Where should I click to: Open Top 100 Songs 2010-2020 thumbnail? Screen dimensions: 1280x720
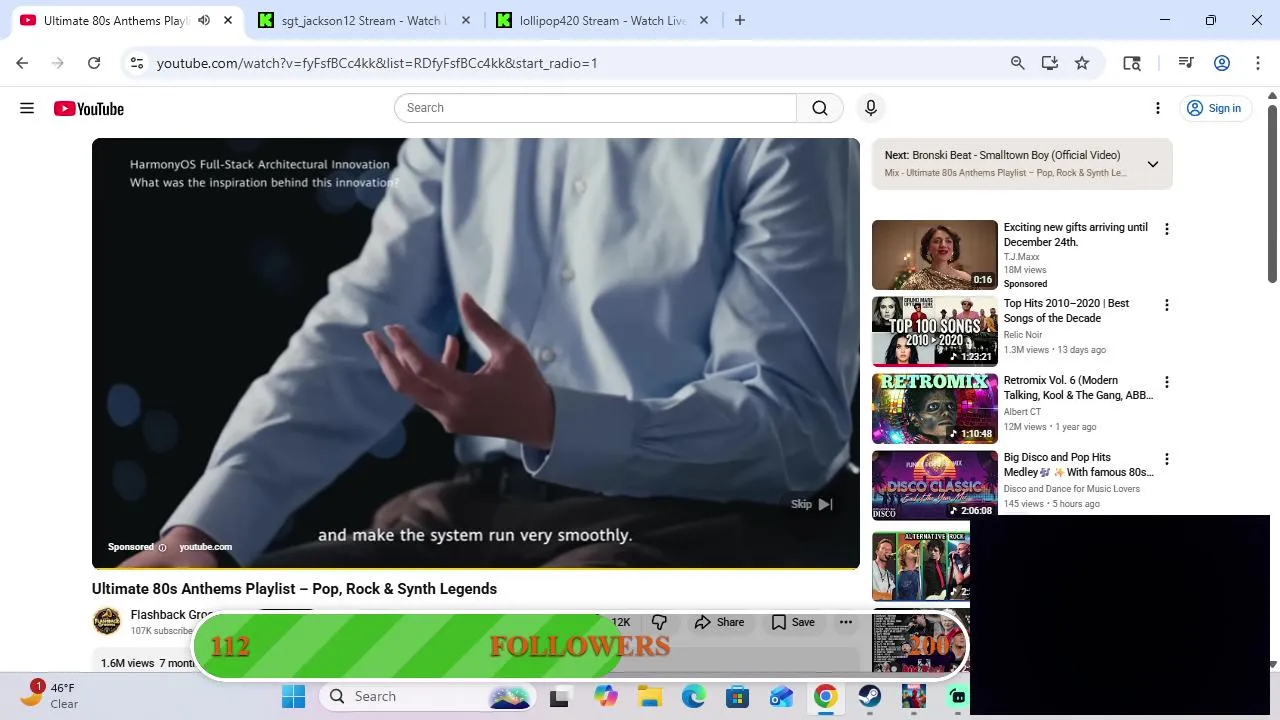pos(935,331)
